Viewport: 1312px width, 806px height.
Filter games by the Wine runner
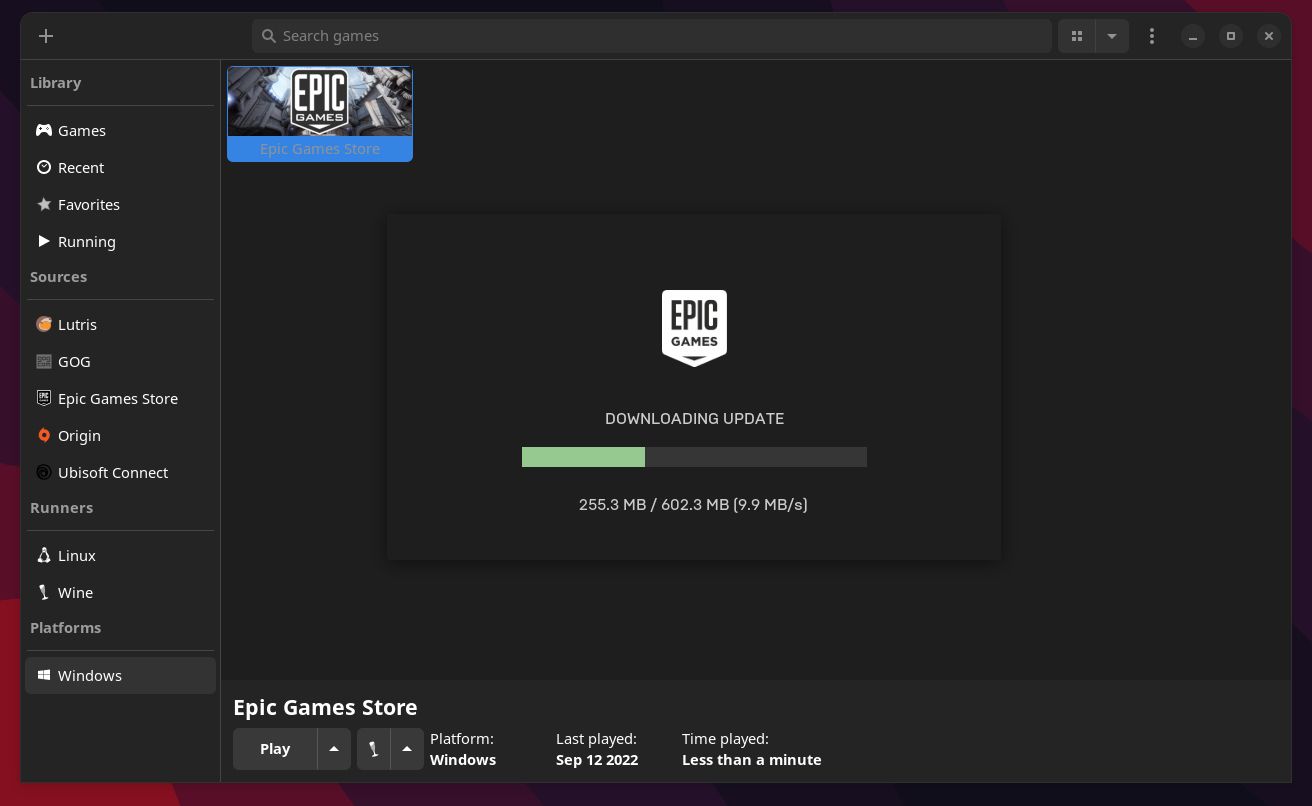tap(75, 592)
